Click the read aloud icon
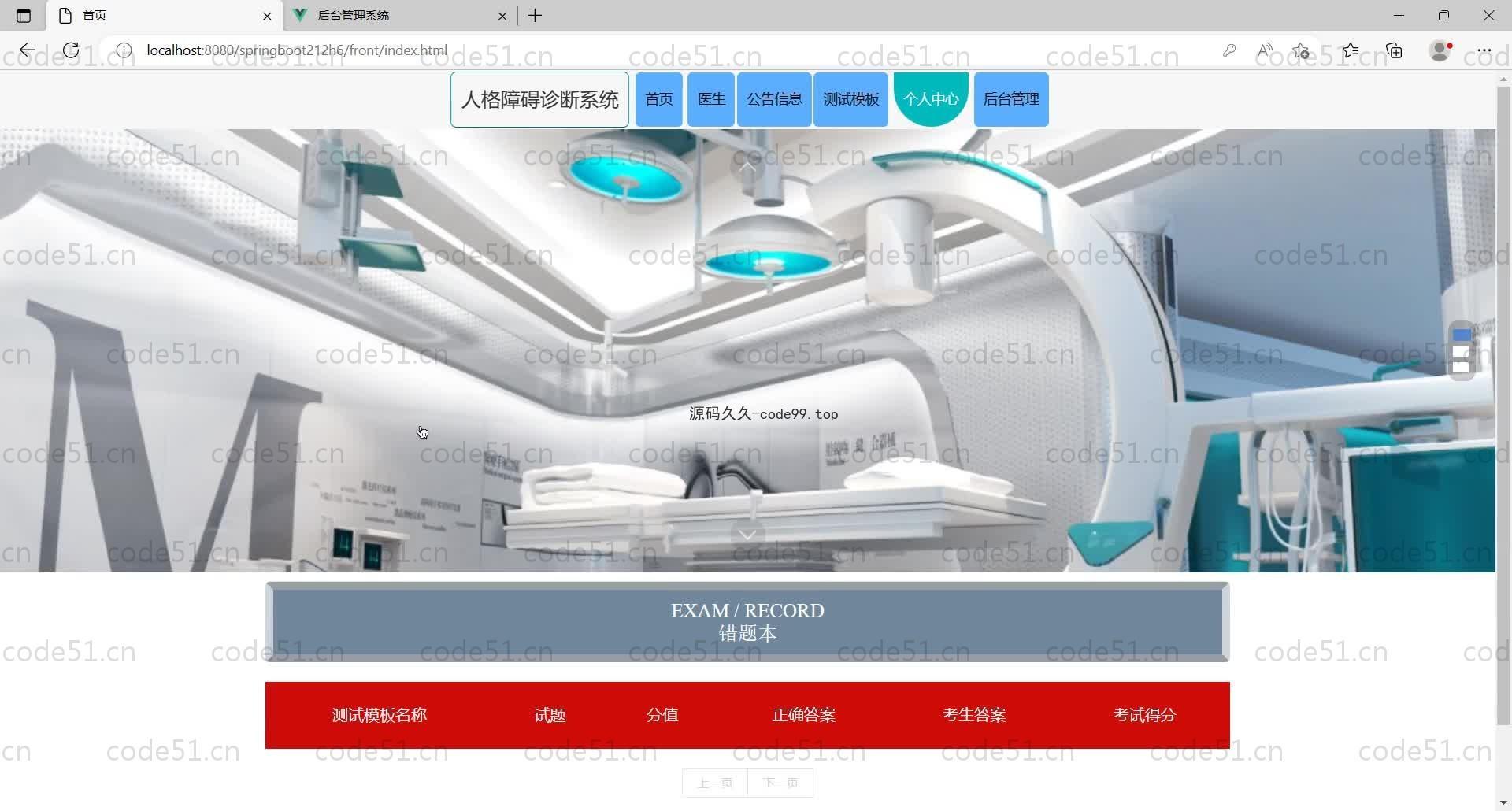Image resolution: width=1512 pixels, height=811 pixels. pos(1265,50)
